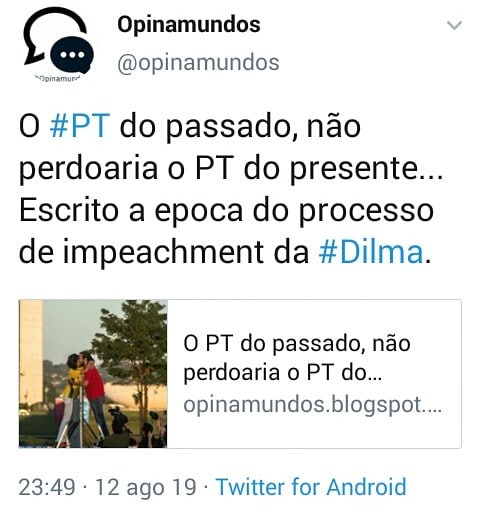The image size is (480, 514).
Task: Open the #Dilma hashtag
Action: click(371, 252)
